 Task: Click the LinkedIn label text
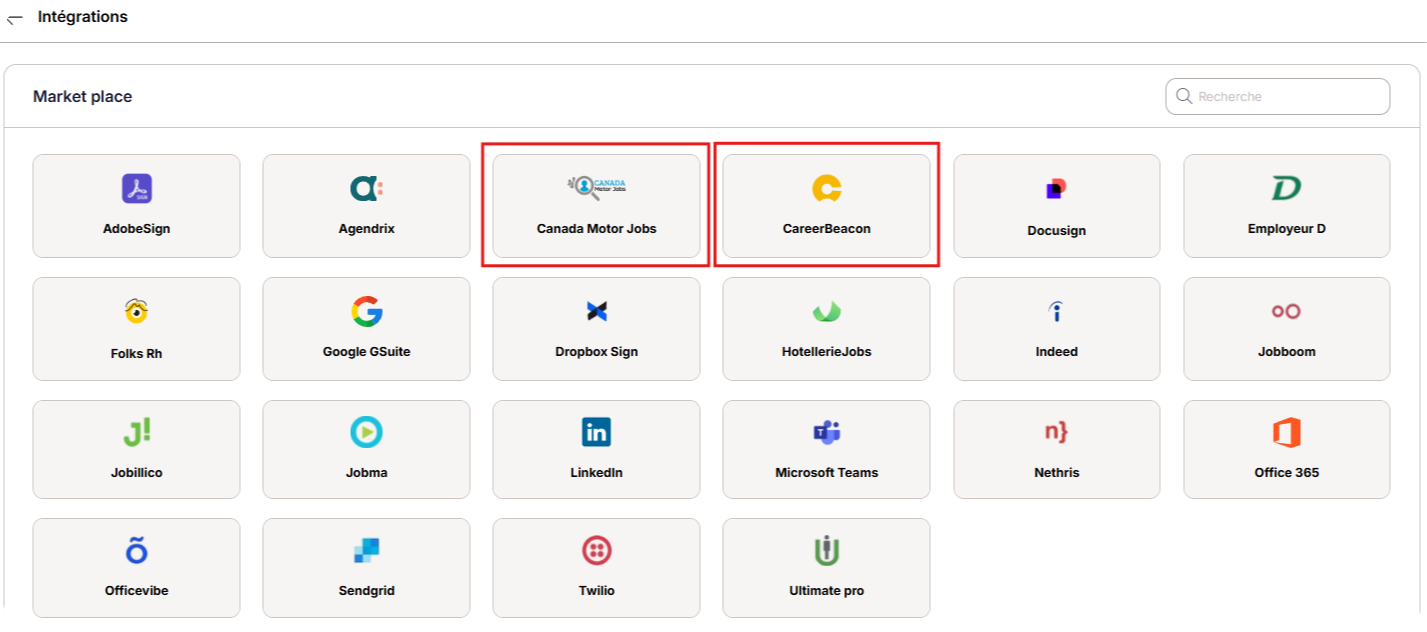597,473
